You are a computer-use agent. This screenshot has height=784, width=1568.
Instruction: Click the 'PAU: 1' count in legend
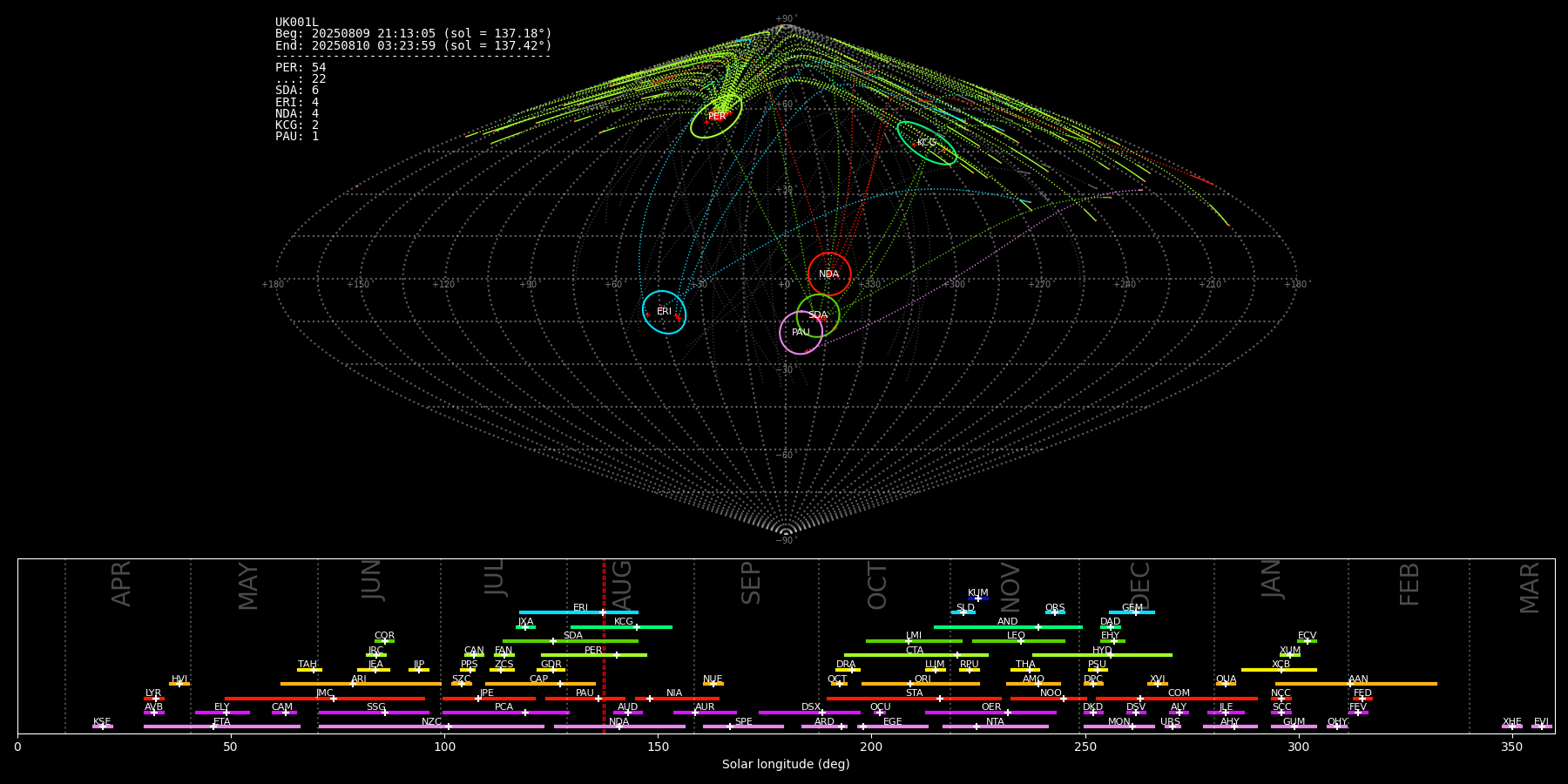click(297, 137)
